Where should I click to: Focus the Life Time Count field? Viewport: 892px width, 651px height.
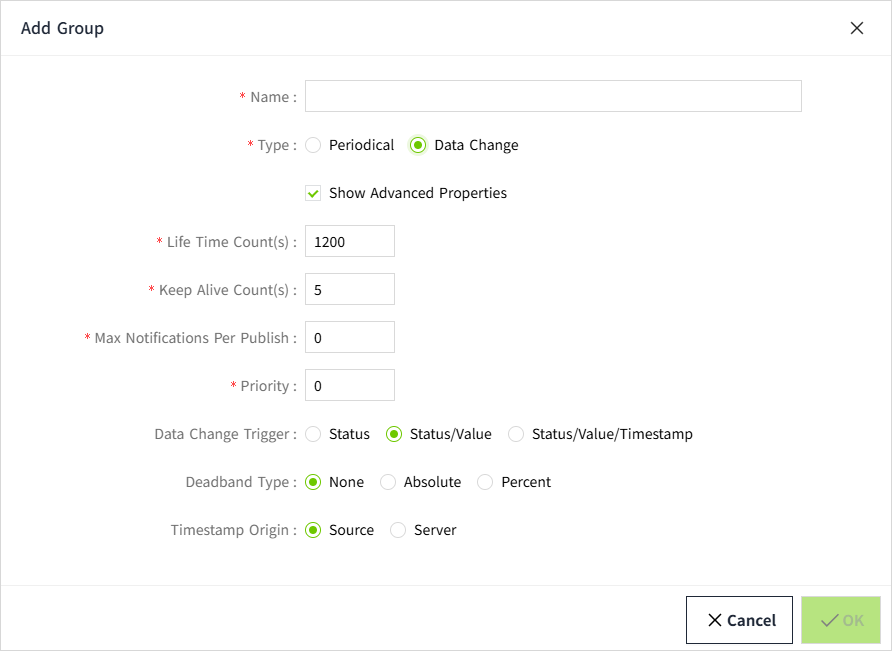tap(350, 241)
